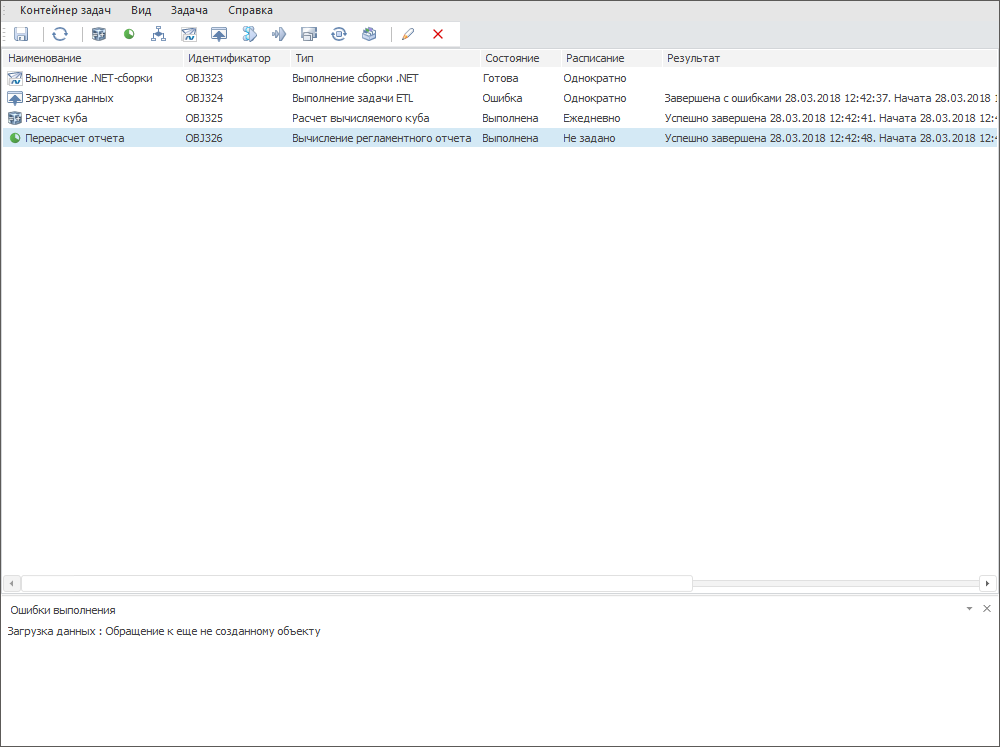Open the Справка menu

pos(250,10)
